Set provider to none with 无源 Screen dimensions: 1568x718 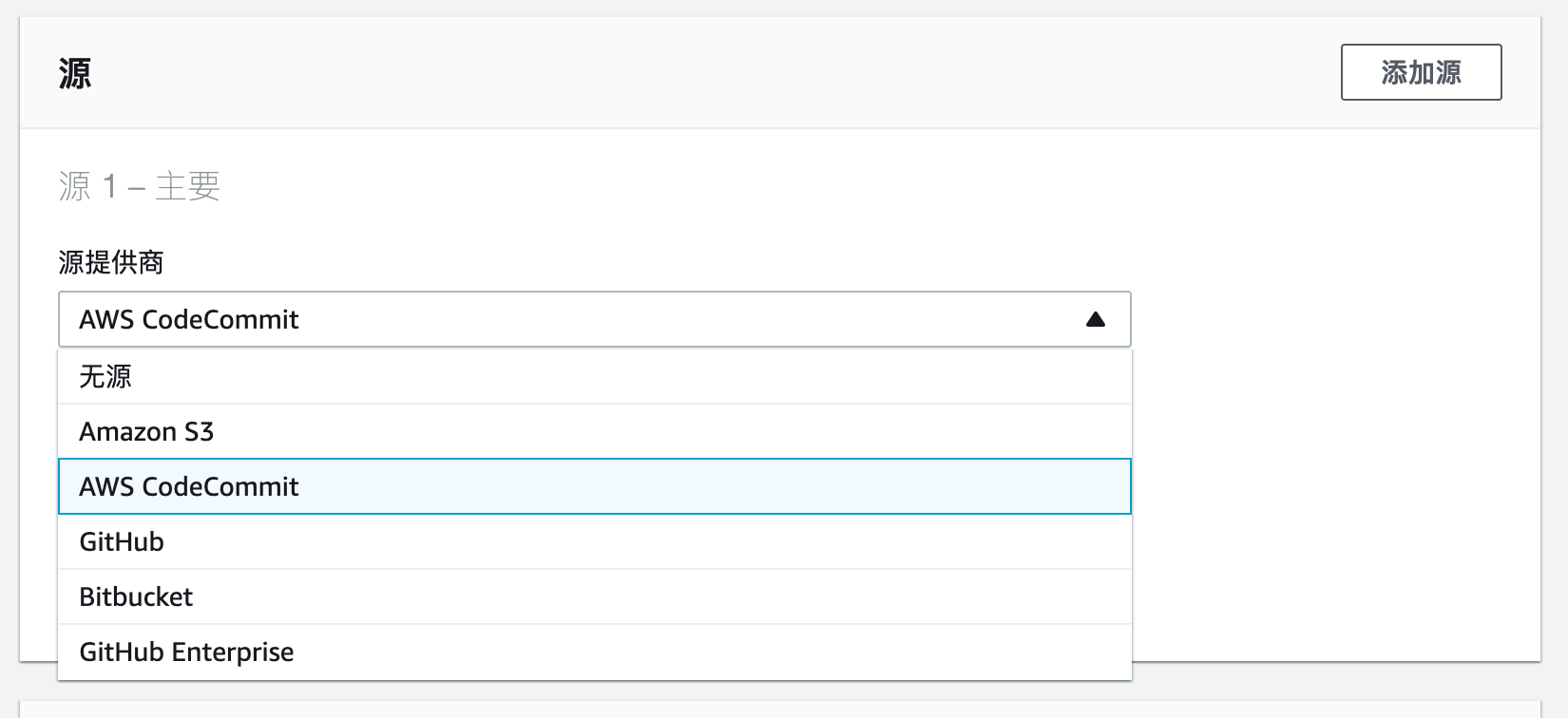click(105, 377)
